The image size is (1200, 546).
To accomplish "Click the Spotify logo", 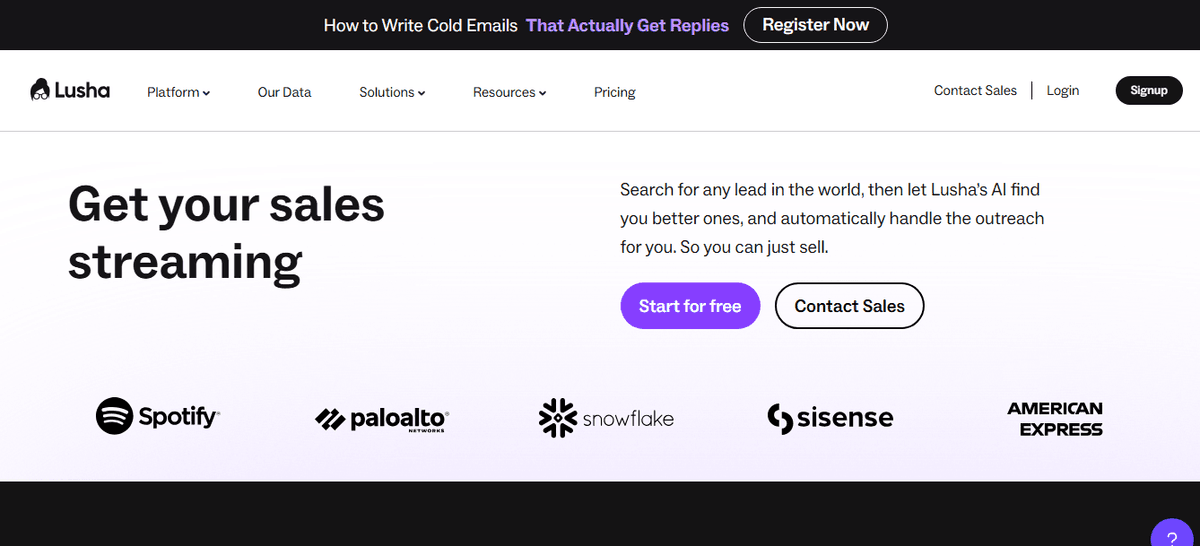I will (x=158, y=416).
